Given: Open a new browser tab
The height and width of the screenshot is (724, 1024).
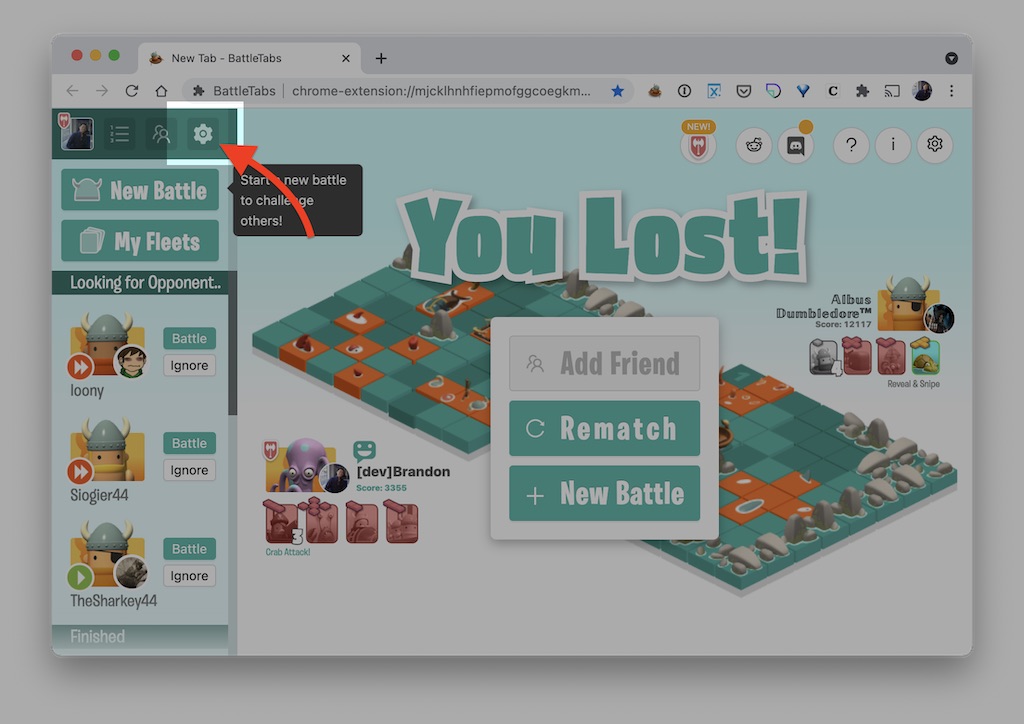Looking at the screenshot, I should 381,59.
